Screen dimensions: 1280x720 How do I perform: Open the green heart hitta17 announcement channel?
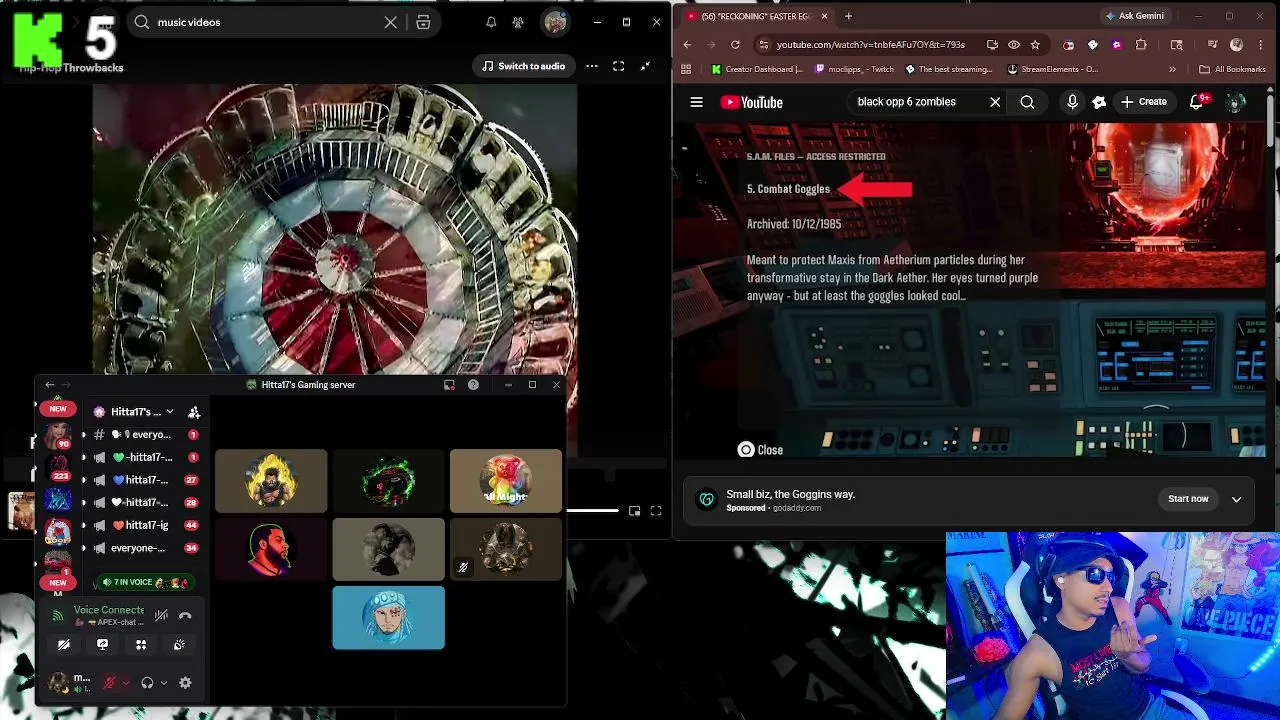coord(146,457)
